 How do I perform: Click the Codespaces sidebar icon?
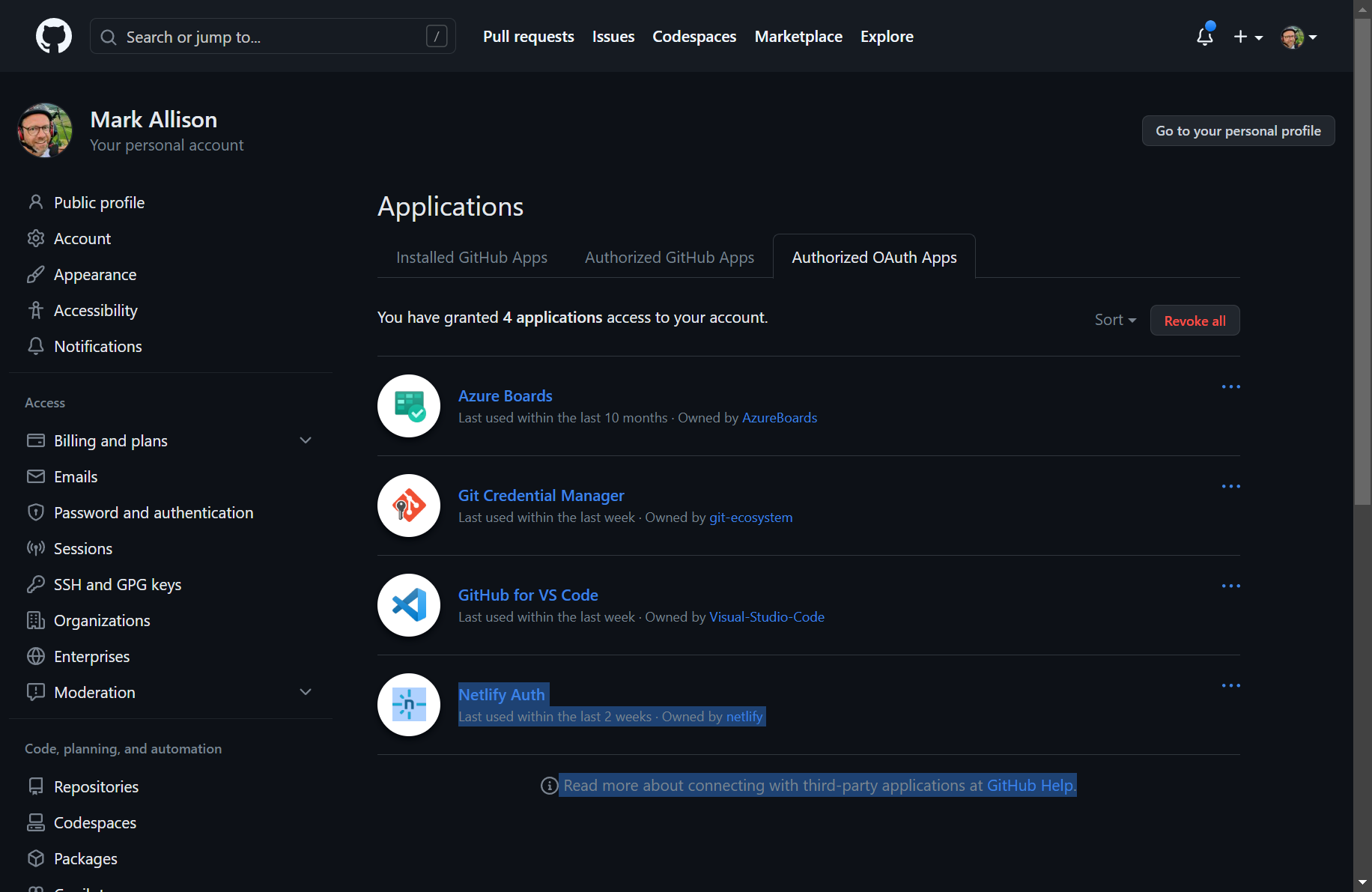pyautogui.click(x=35, y=822)
